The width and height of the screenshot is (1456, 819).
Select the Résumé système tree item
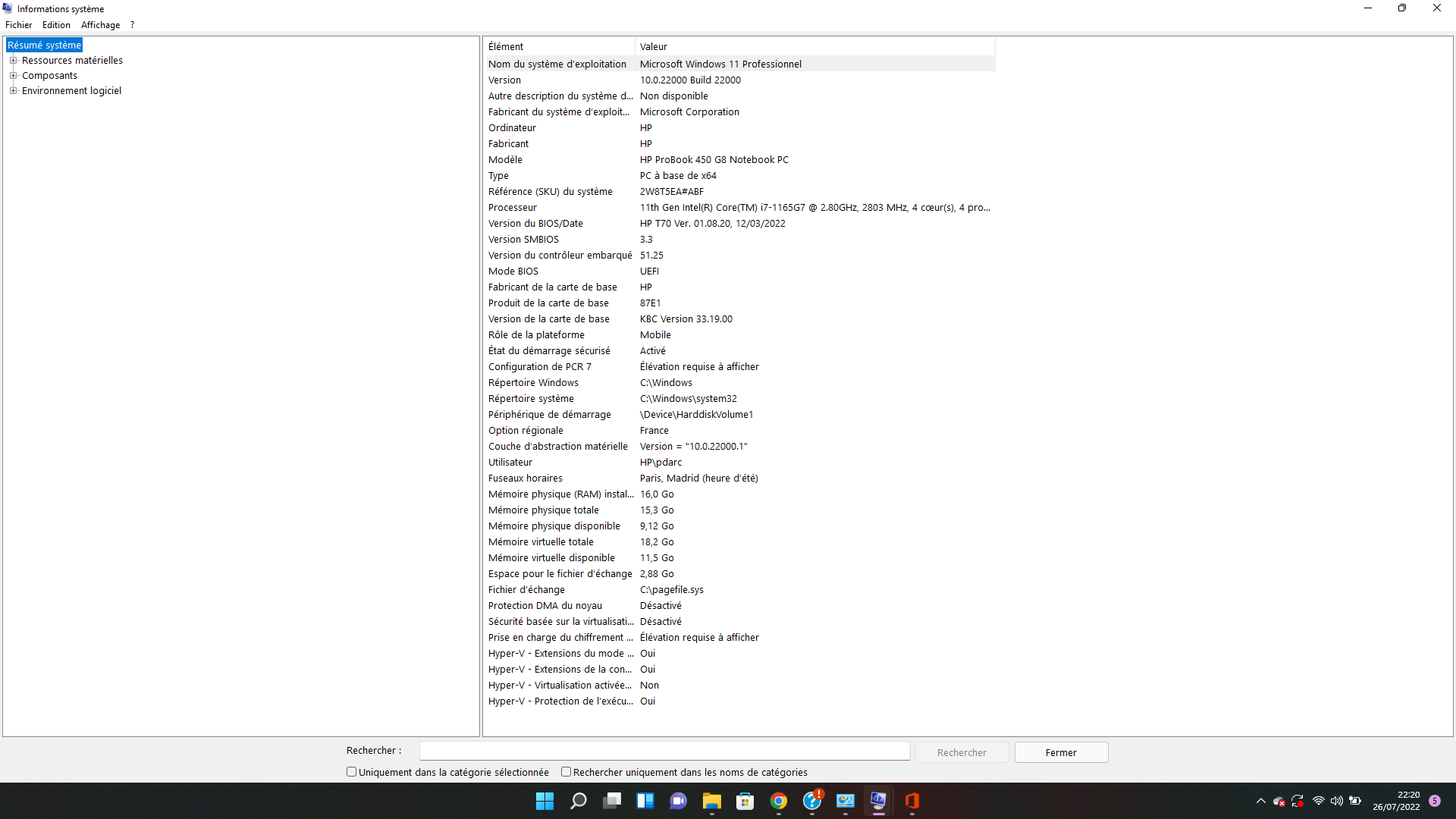(44, 45)
